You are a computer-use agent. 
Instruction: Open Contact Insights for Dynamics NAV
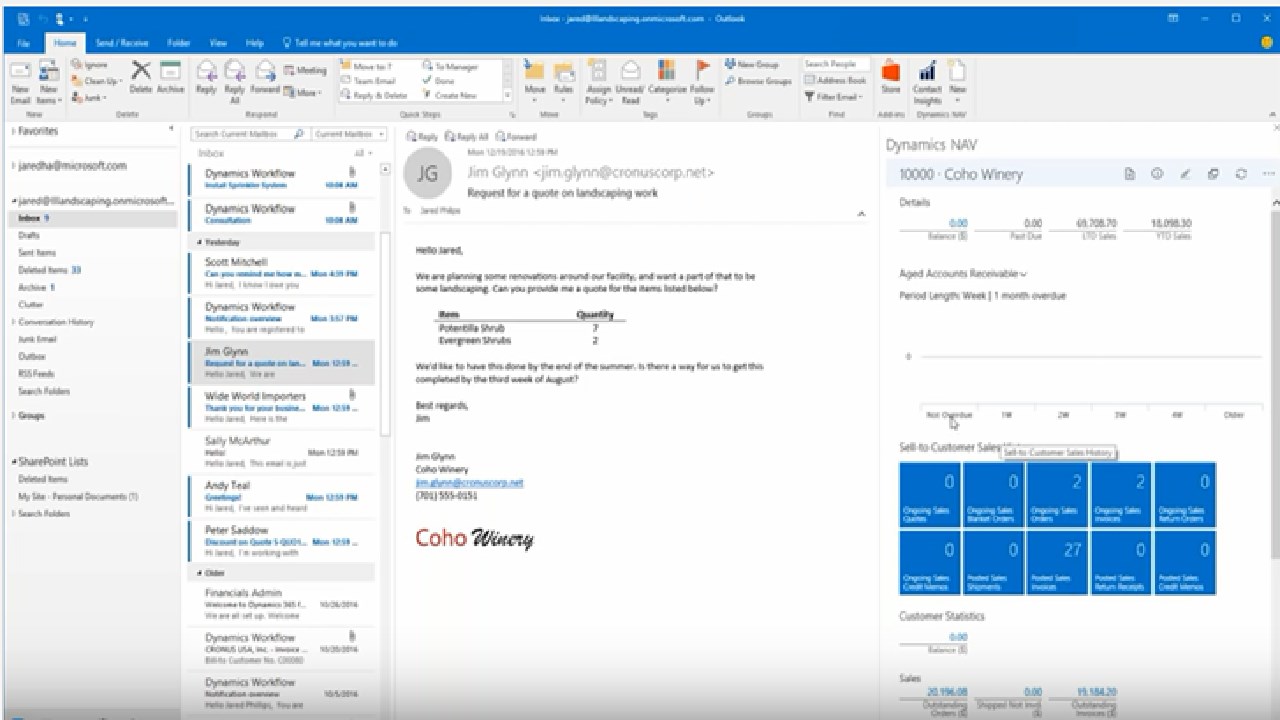[927, 81]
